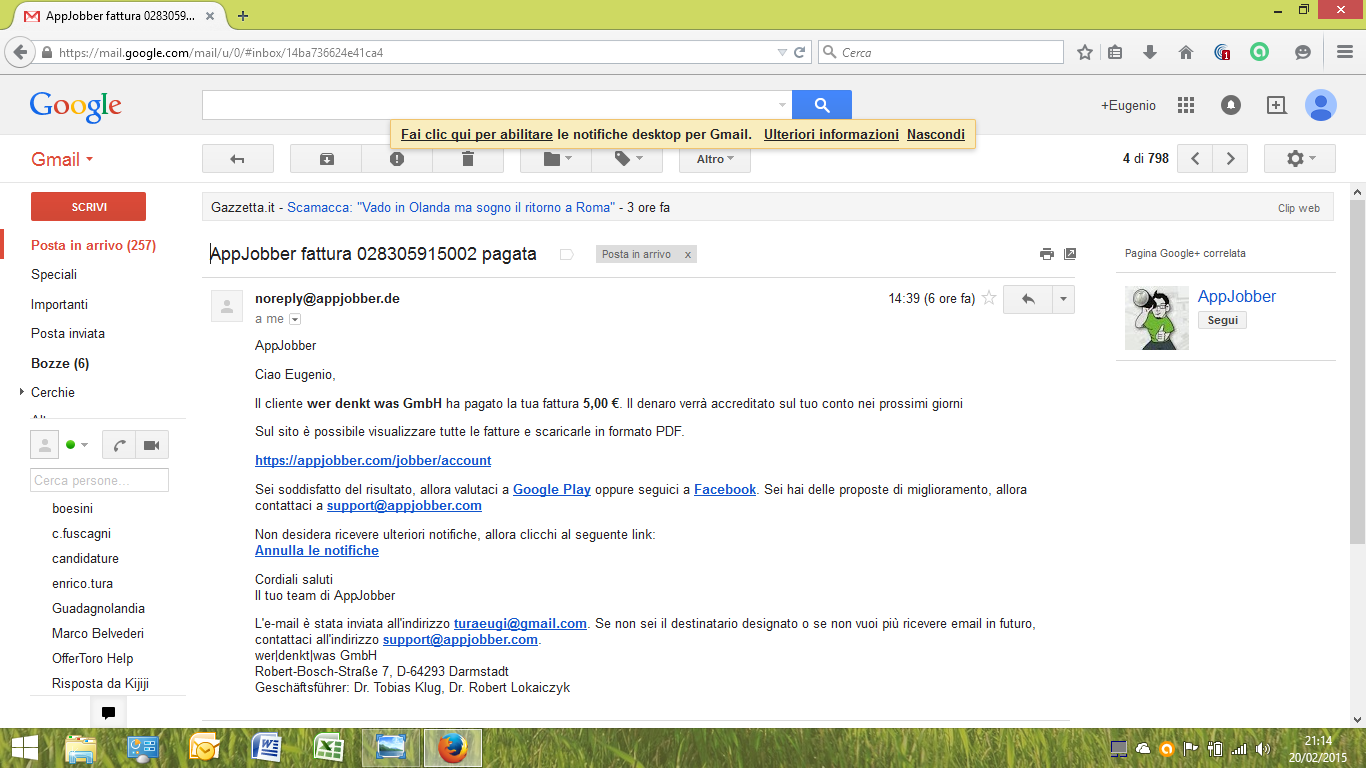The image size is (1366, 768).
Task: Archive this email
Action: 326,159
